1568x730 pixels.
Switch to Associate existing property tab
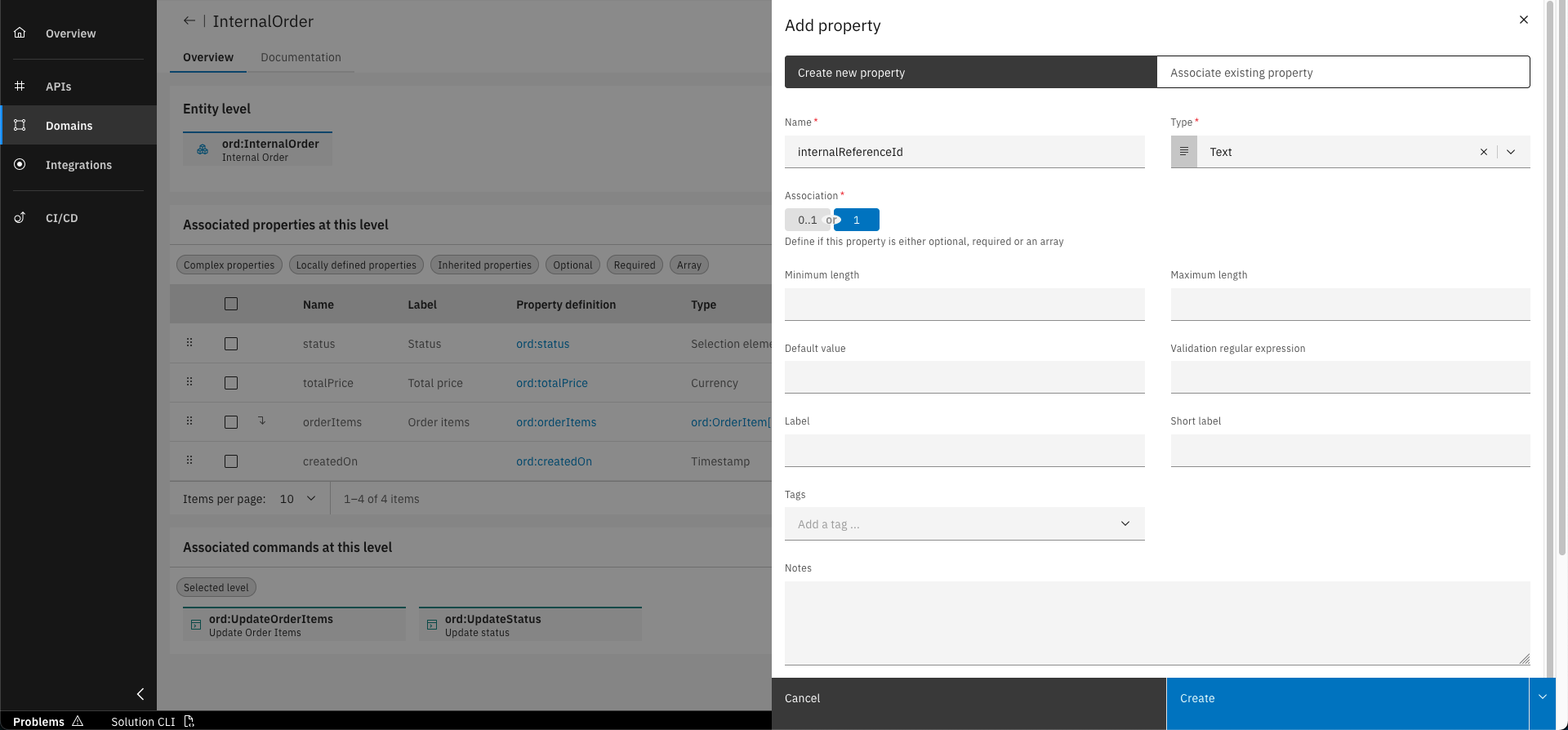(1343, 73)
